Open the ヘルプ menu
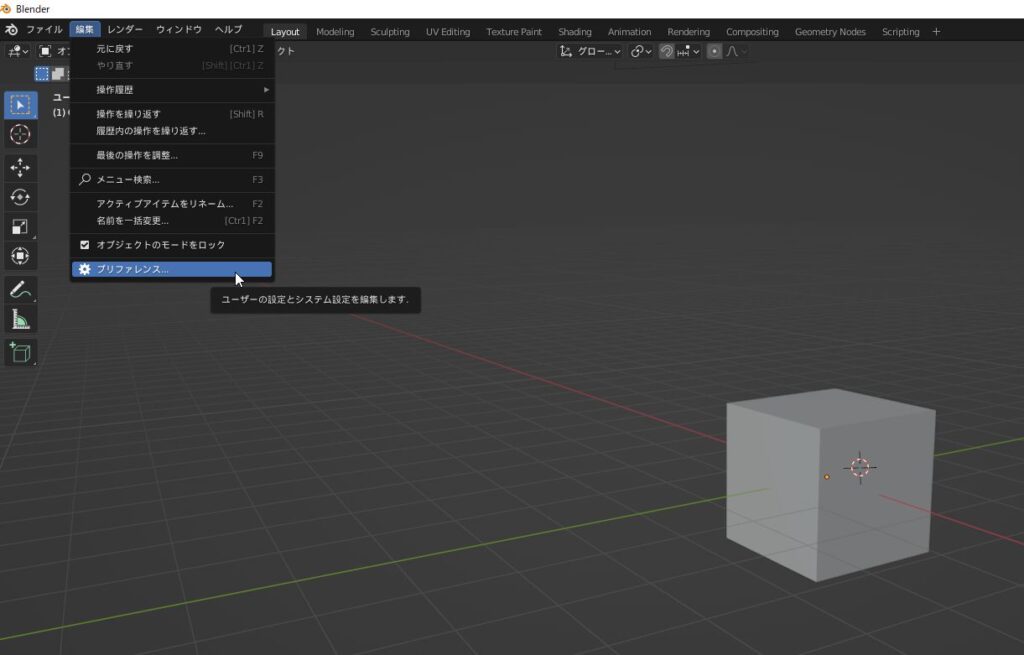Screen dimensions: 1024x655 click(x=229, y=29)
